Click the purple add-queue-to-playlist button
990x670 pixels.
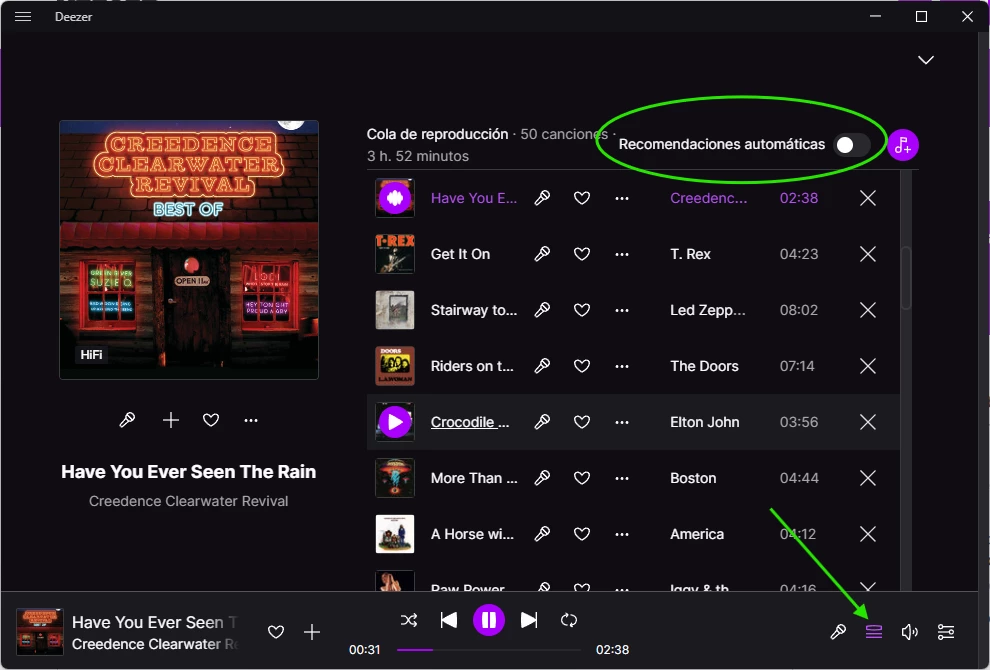click(903, 145)
